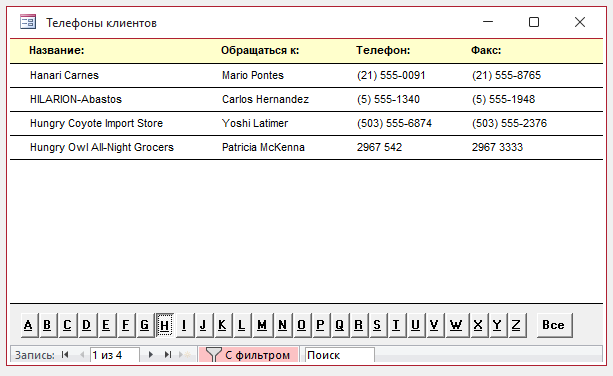Select the Hanari Carnes name field

(65, 75)
